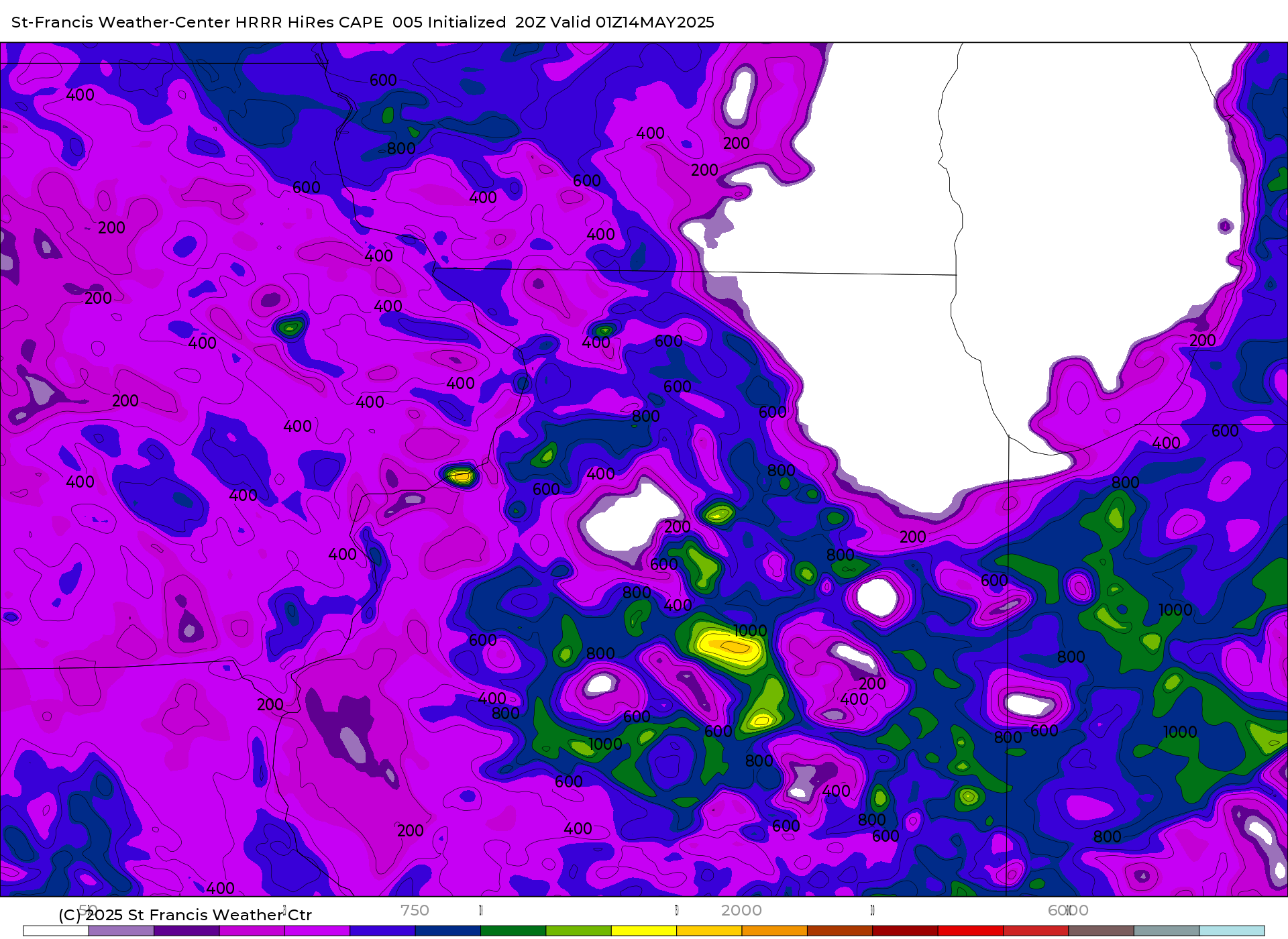This screenshot has width=1288, height=939.
Task: Click the '2000' legend scale label
Action: 741,910
